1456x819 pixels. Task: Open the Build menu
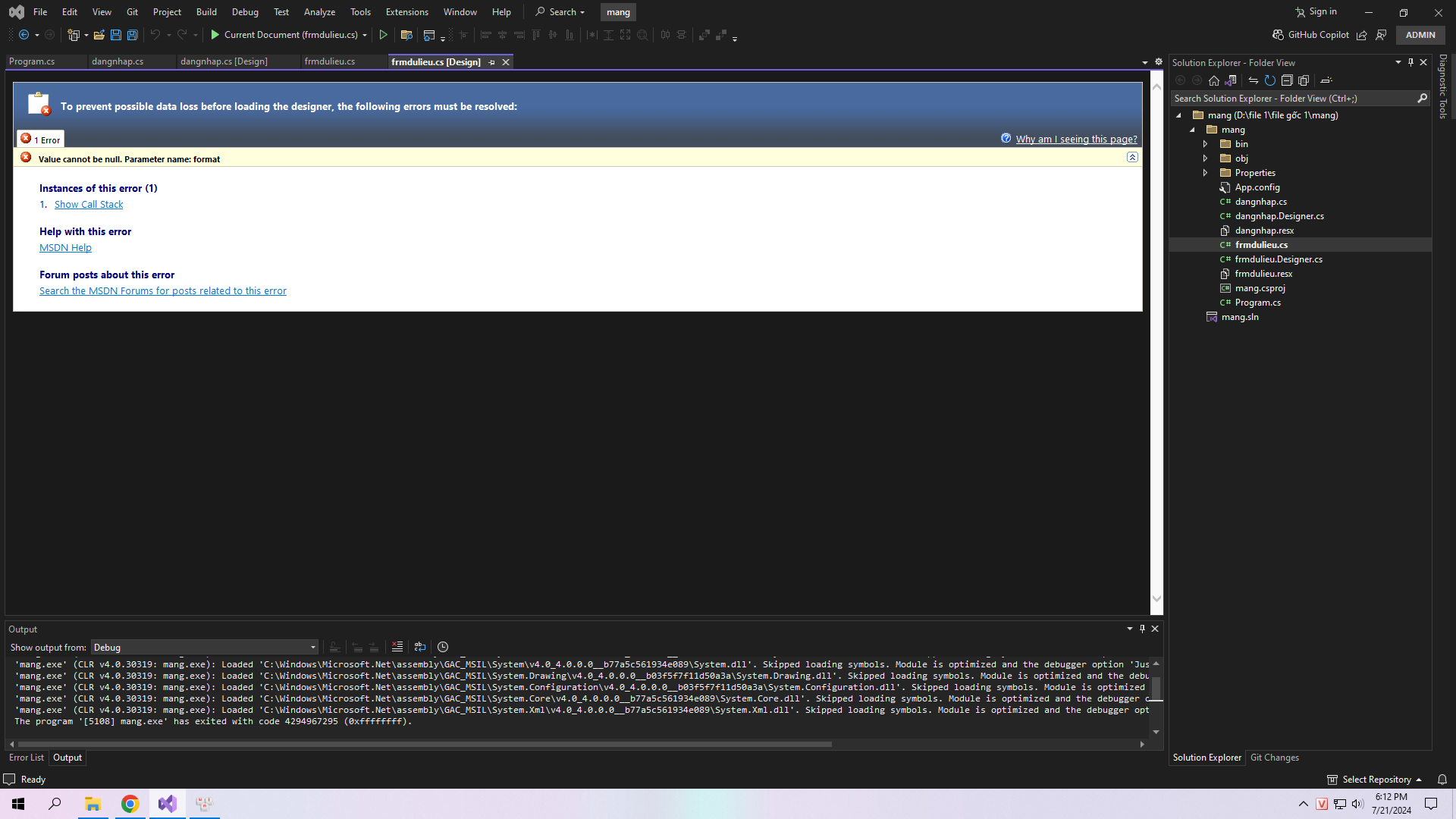(206, 12)
